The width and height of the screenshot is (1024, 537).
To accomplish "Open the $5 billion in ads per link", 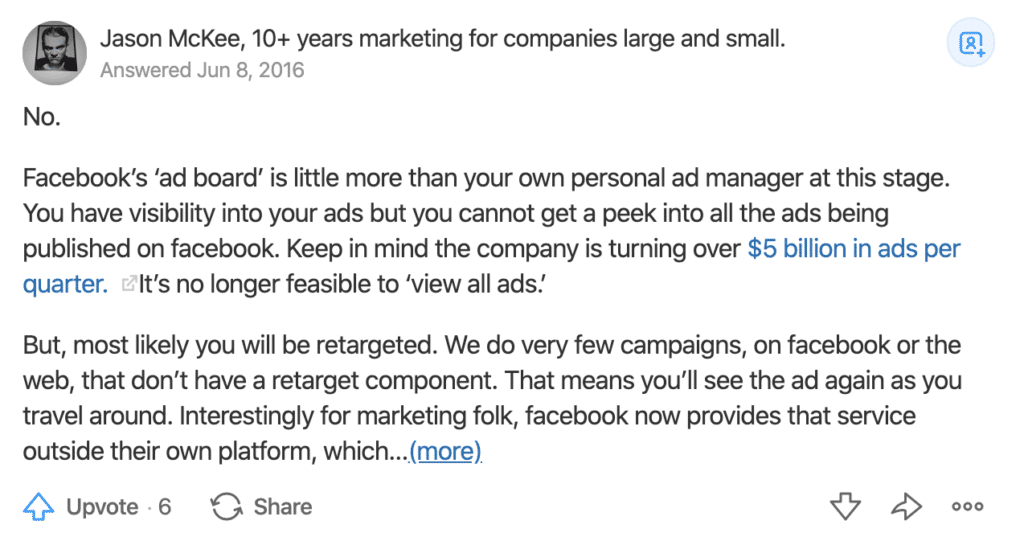I will (854, 249).
